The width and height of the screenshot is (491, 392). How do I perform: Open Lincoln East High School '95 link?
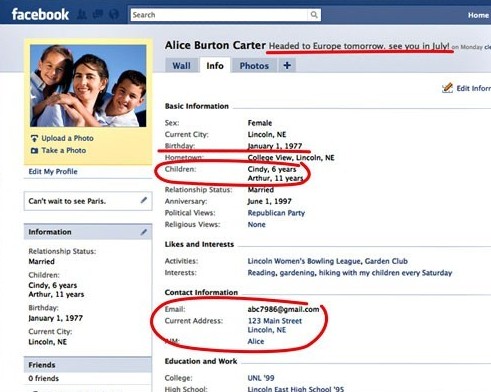pyautogui.click(x=296, y=389)
